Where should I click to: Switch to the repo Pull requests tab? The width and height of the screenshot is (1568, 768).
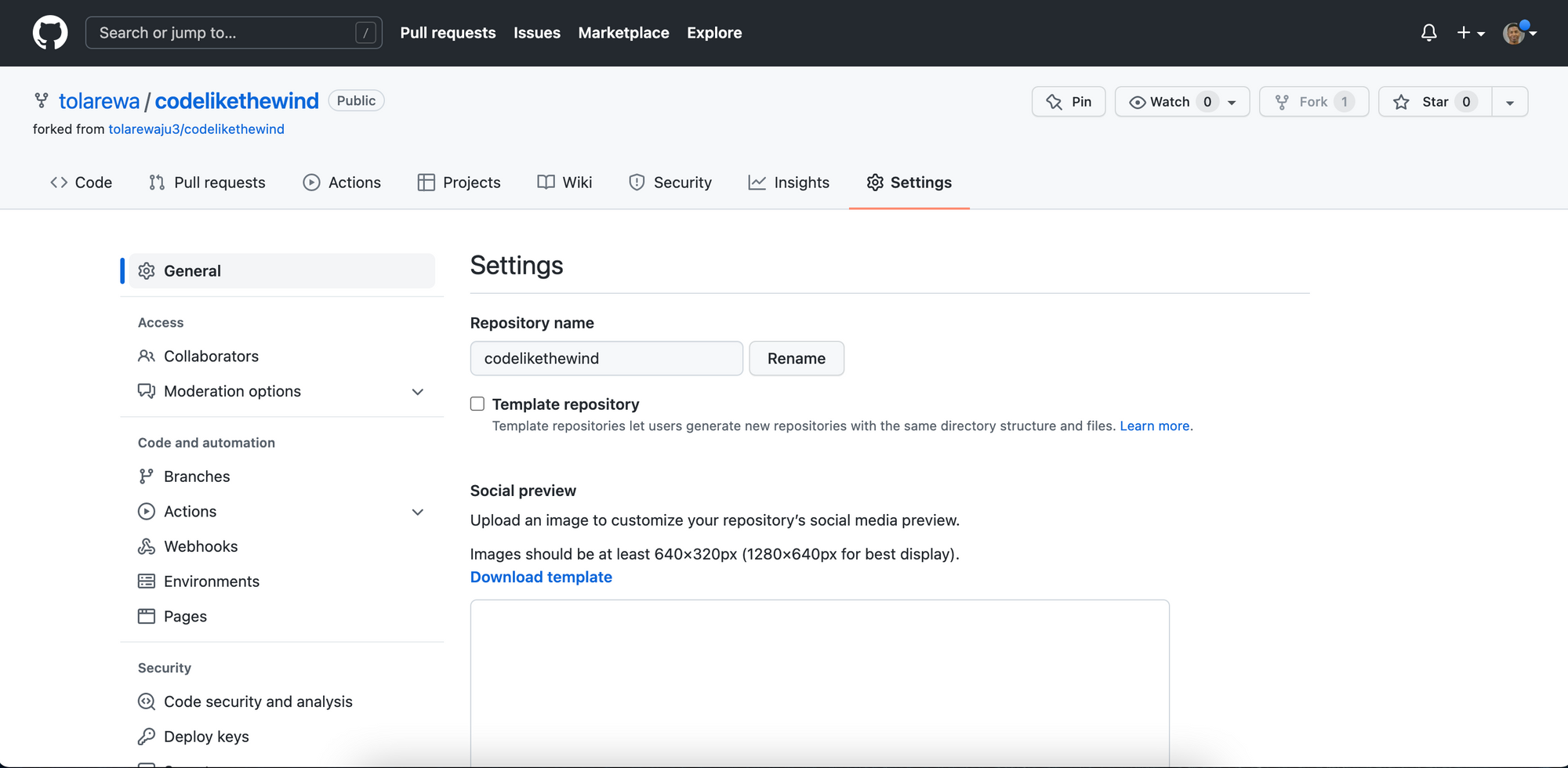pos(207,183)
